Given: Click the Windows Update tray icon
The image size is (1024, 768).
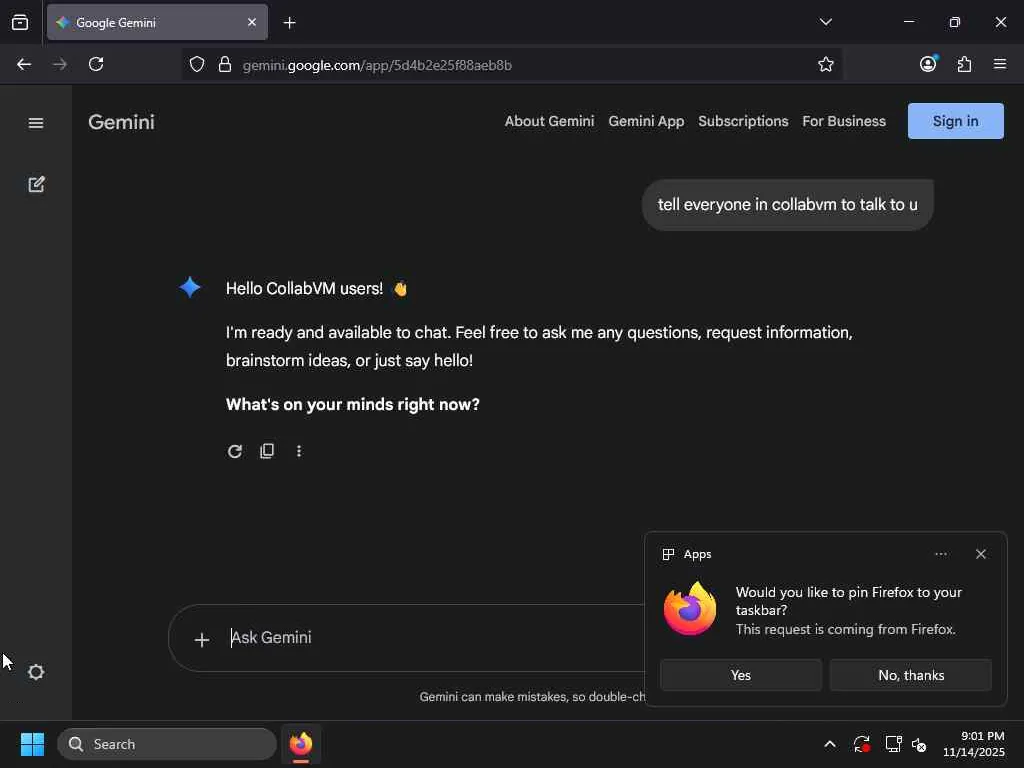Looking at the screenshot, I should [861, 744].
